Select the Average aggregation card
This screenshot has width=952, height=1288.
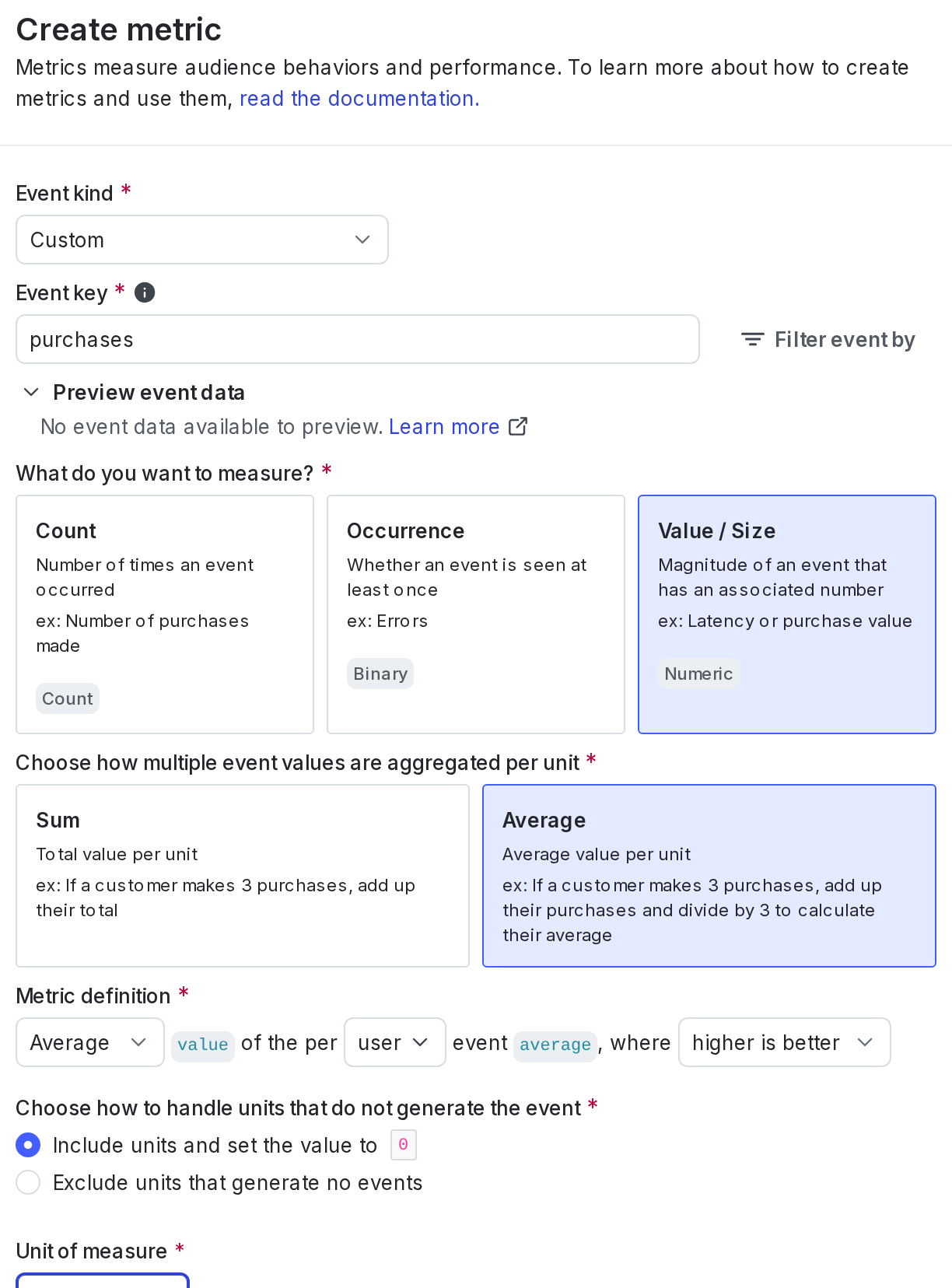709,876
